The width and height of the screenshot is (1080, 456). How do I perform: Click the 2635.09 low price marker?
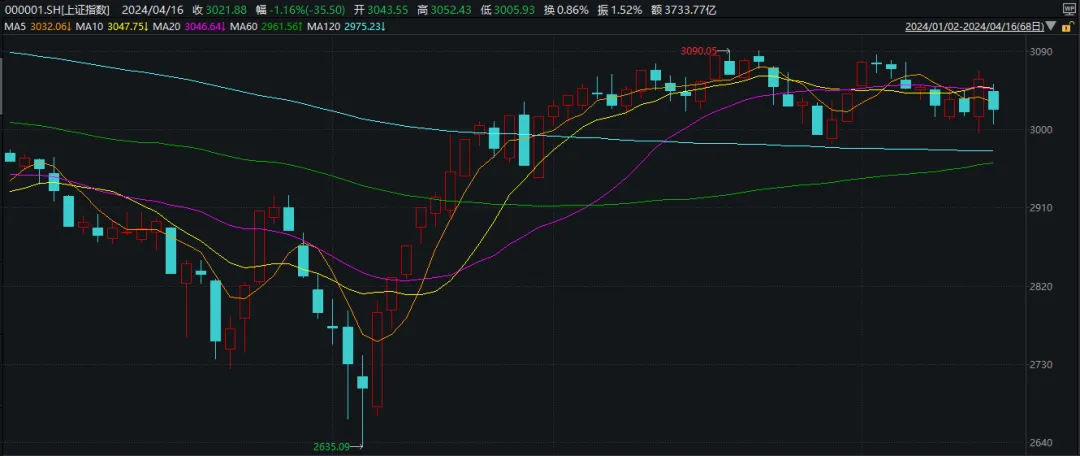coord(331,446)
